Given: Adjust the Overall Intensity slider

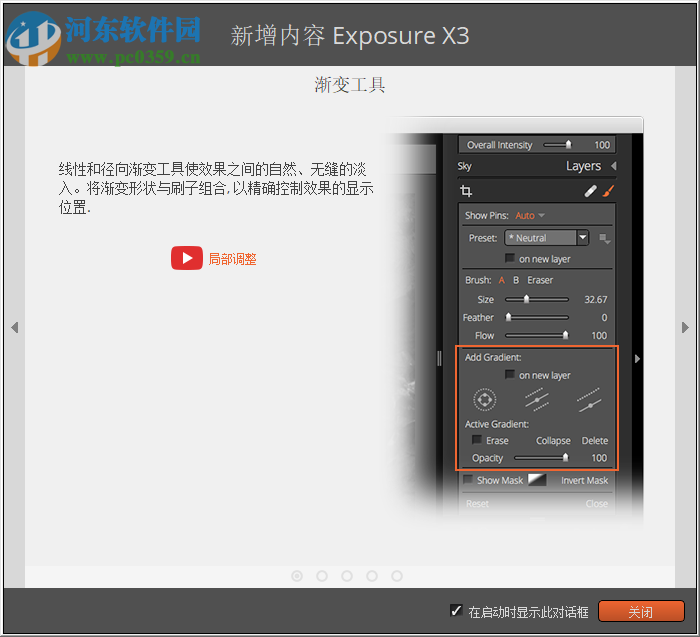Looking at the screenshot, I should point(557,145).
